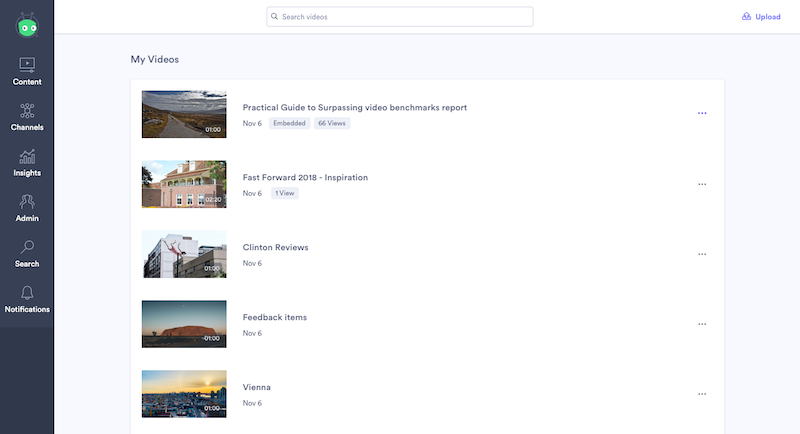The width and height of the screenshot is (800, 434).
Task: Open options menu for Vienna video
Action: point(702,394)
